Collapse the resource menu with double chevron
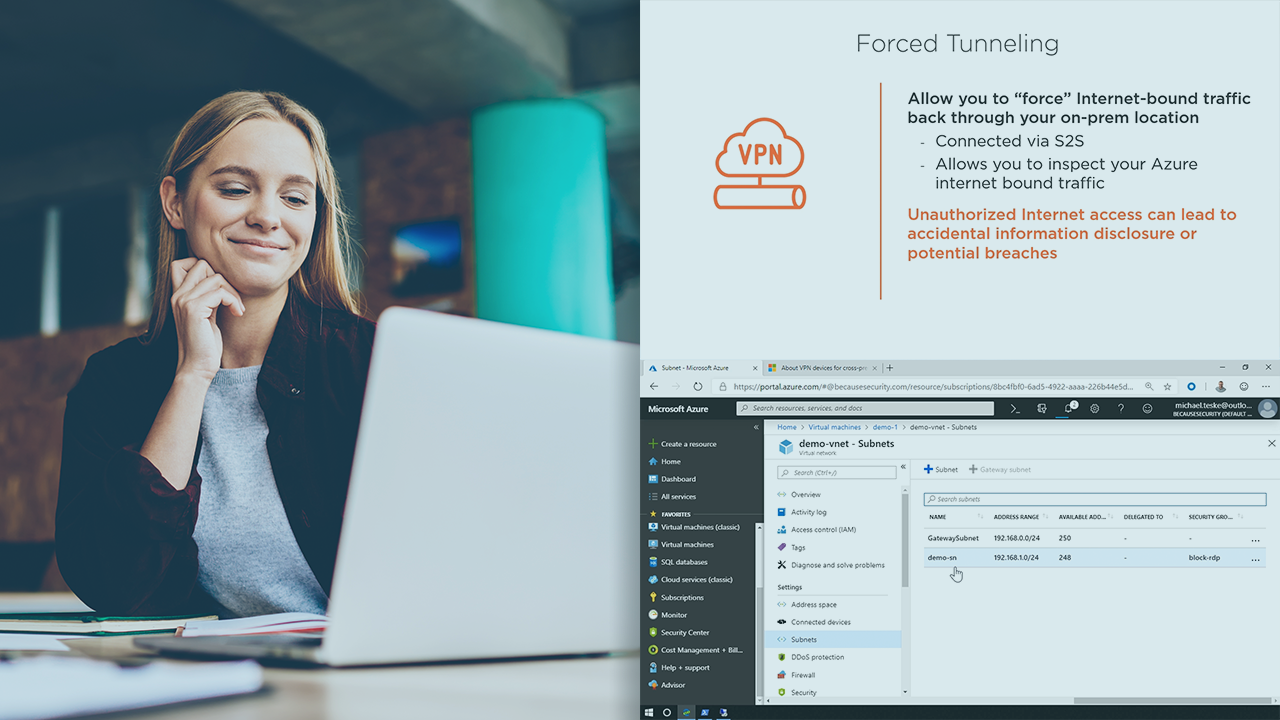This screenshot has height=720, width=1280. pyautogui.click(x=903, y=467)
